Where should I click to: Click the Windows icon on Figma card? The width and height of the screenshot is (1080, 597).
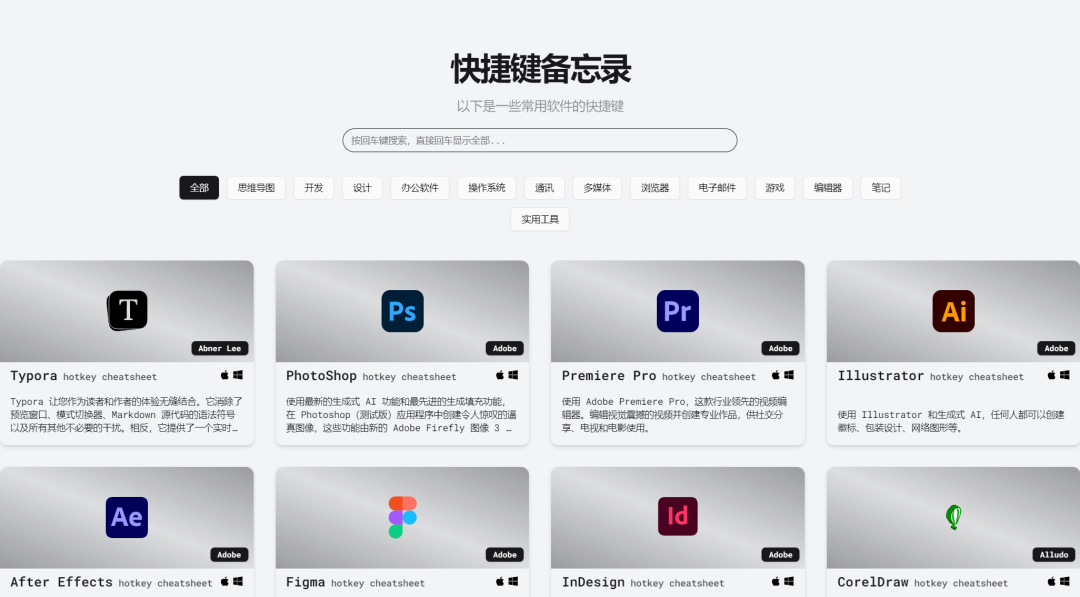[x=513, y=582]
